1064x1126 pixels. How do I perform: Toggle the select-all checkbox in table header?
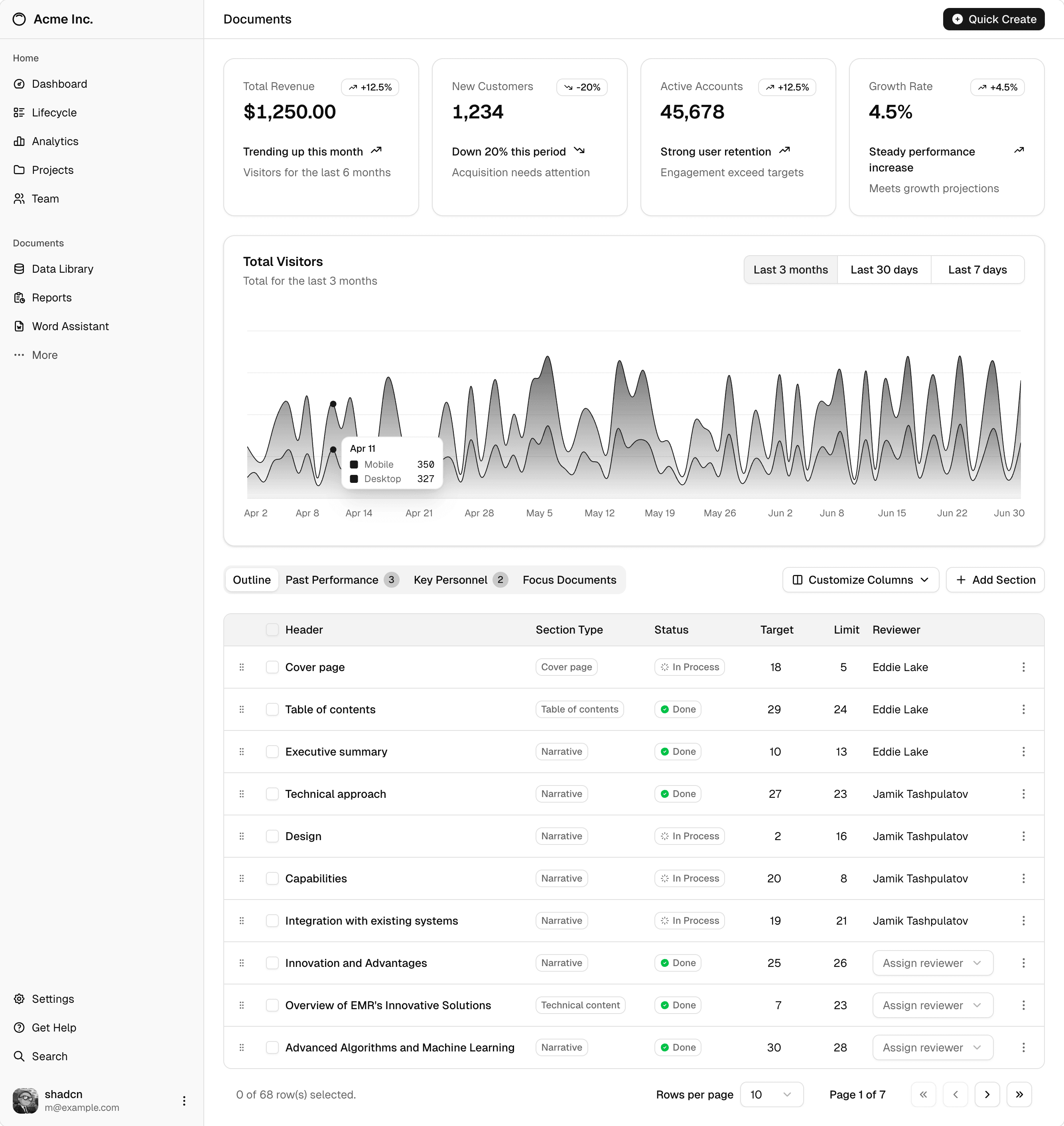[272, 629]
